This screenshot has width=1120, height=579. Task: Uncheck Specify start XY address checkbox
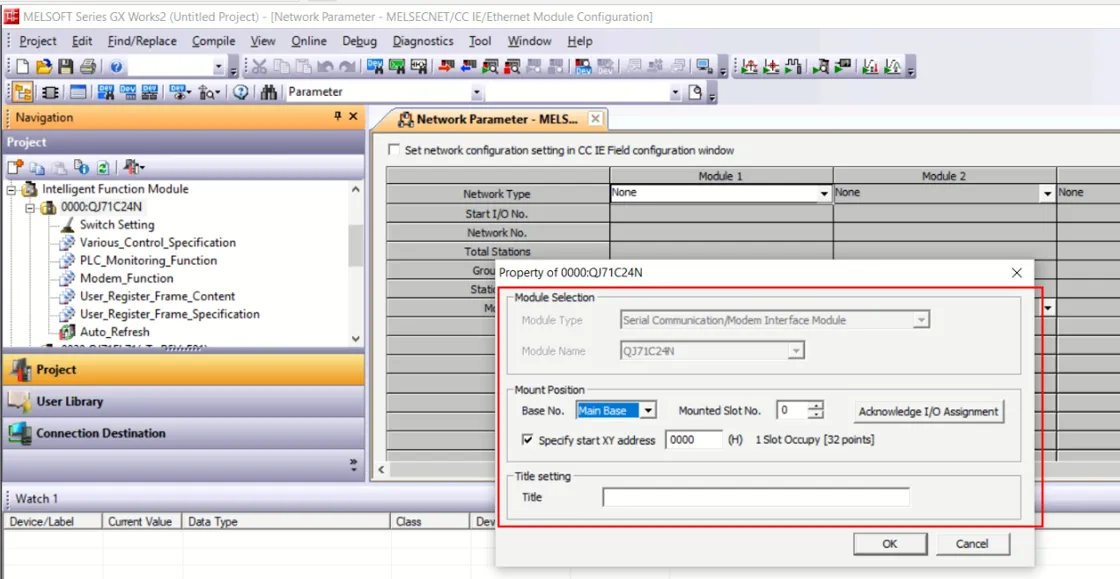point(527,440)
